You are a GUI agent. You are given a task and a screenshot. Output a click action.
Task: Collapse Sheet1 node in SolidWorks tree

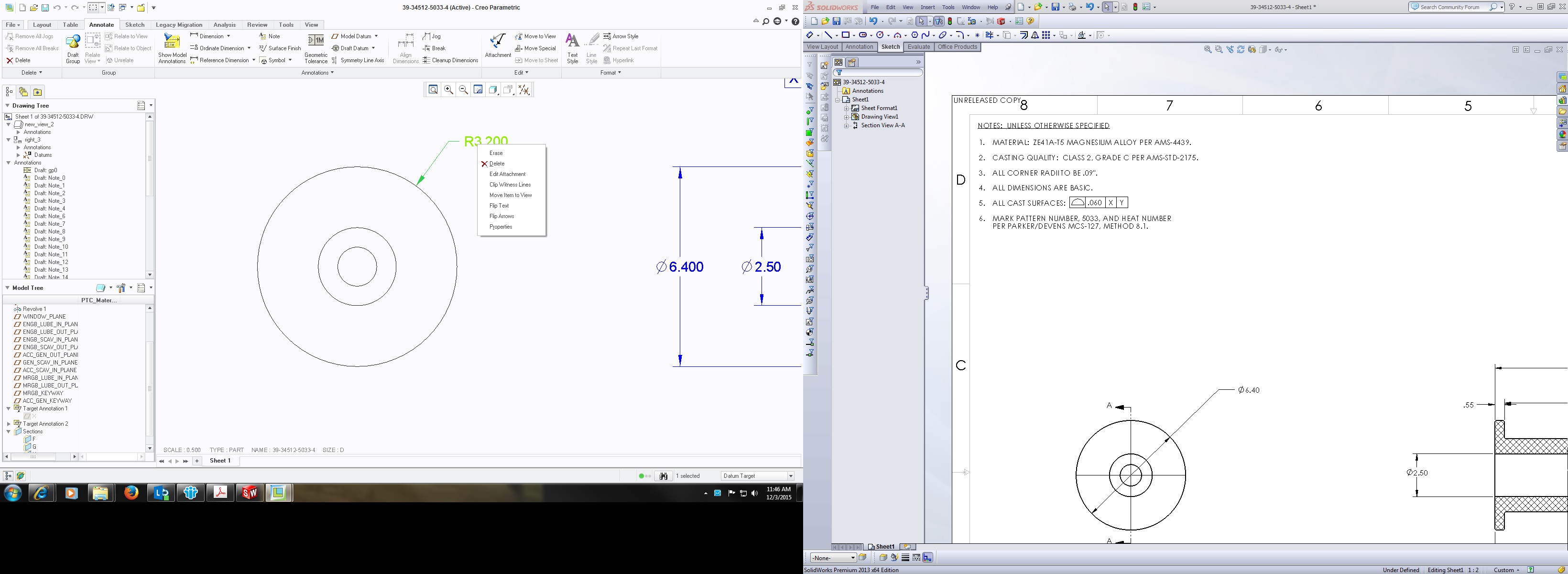click(x=838, y=100)
